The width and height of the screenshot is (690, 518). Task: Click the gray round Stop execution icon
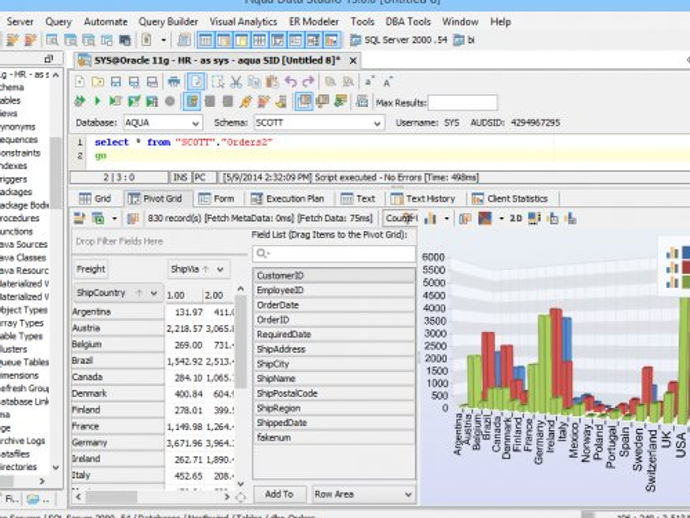(169, 102)
